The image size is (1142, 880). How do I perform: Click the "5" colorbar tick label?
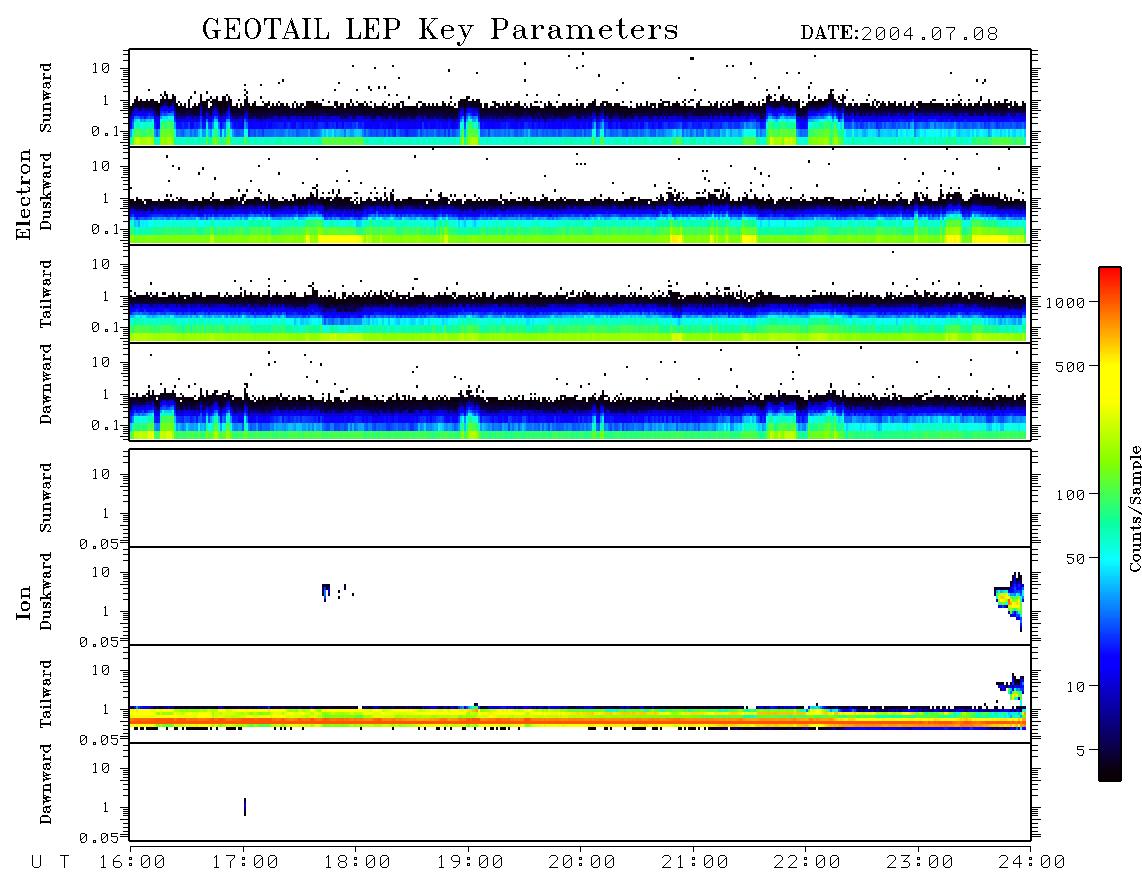coord(1081,750)
